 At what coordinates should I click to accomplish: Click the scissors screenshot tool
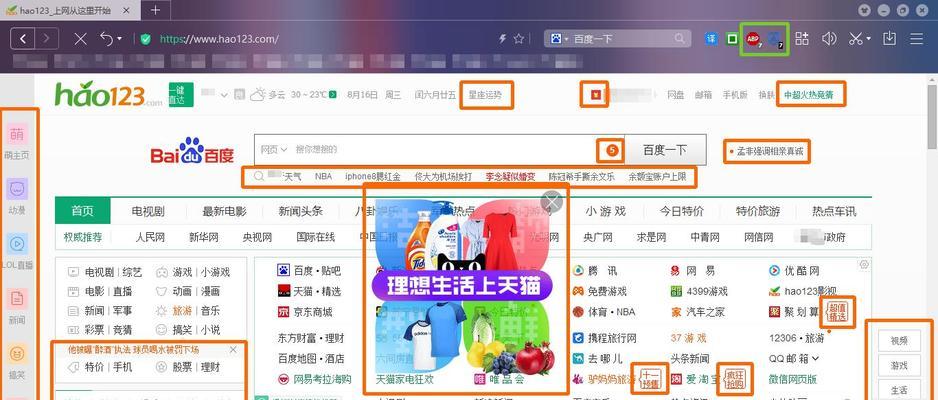pos(855,39)
